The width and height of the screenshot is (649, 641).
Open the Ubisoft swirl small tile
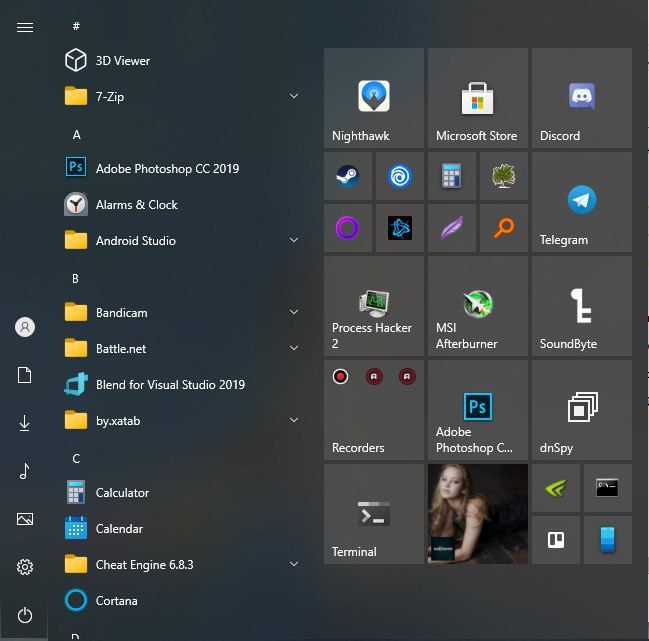pyautogui.click(x=400, y=176)
